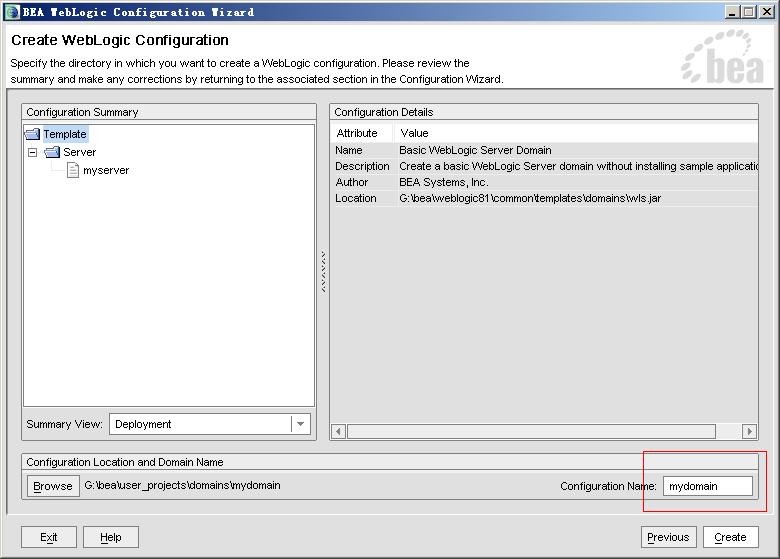780x559 pixels.
Task: Click the Location attribute cell
Action: (x=363, y=198)
